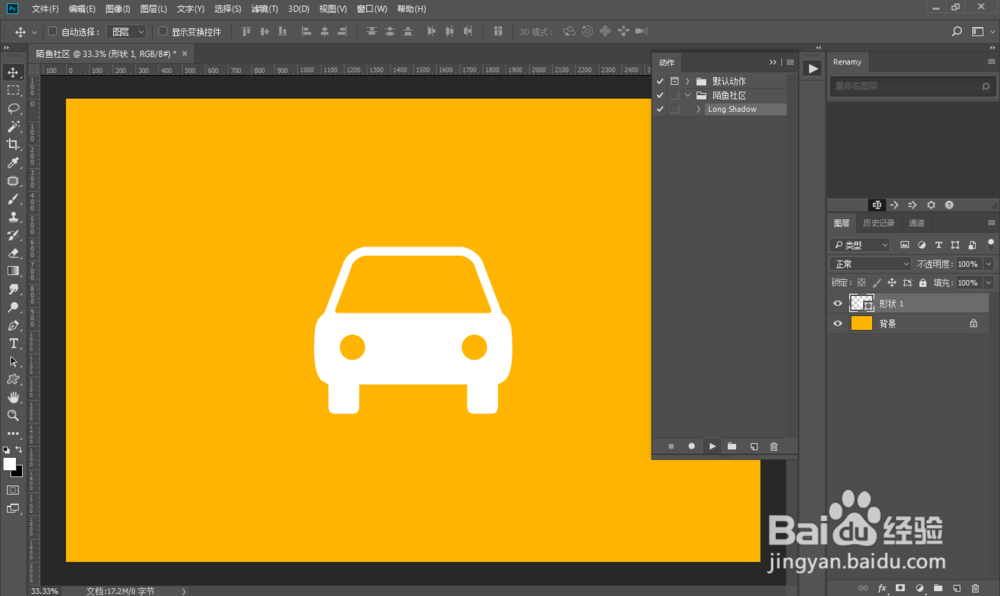Screen dimensions: 1000x596
Task: Expand the Long Shadow action steps
Action: click(698, 109)
